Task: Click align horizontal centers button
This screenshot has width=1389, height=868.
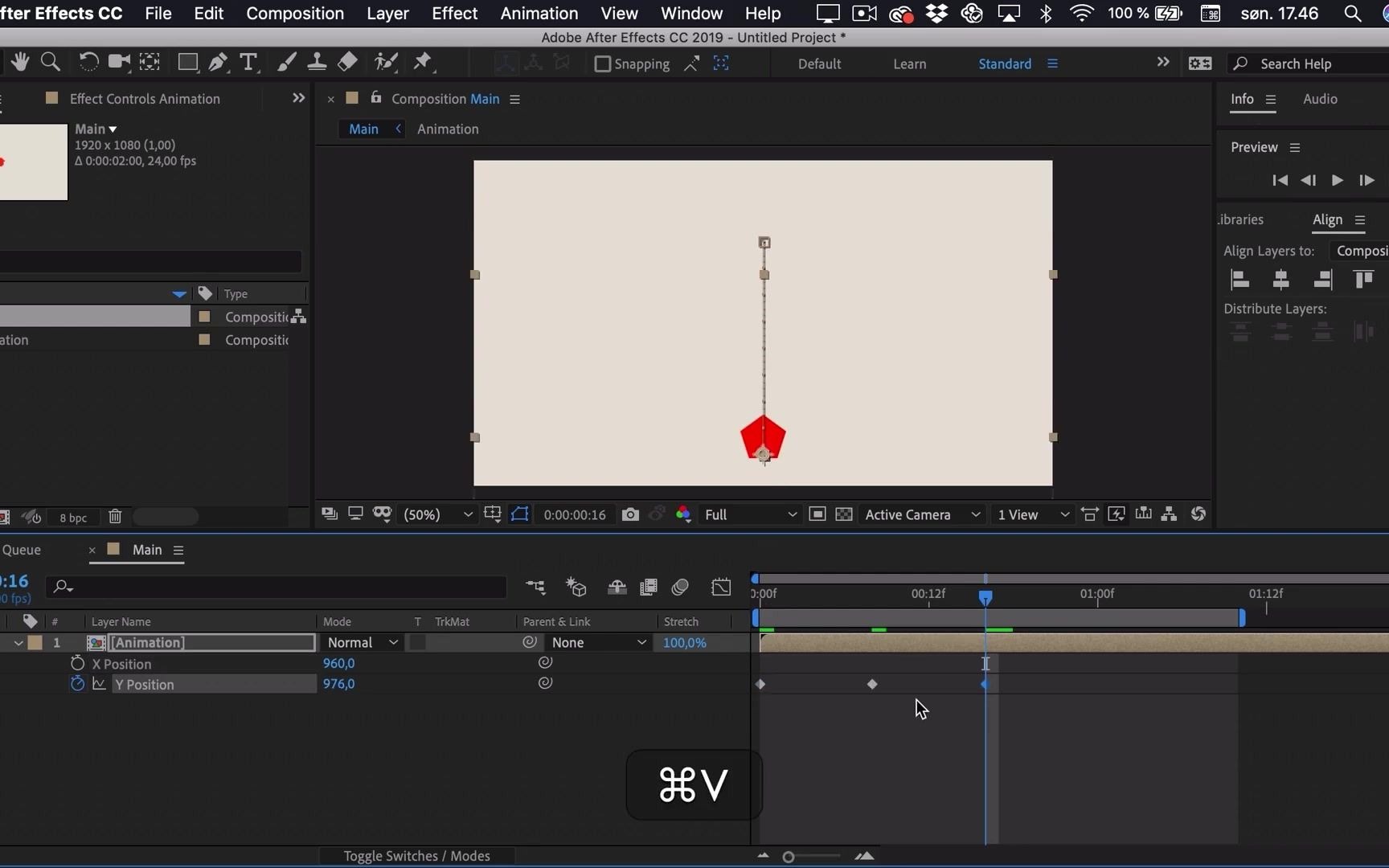Action: [1281, 280]
